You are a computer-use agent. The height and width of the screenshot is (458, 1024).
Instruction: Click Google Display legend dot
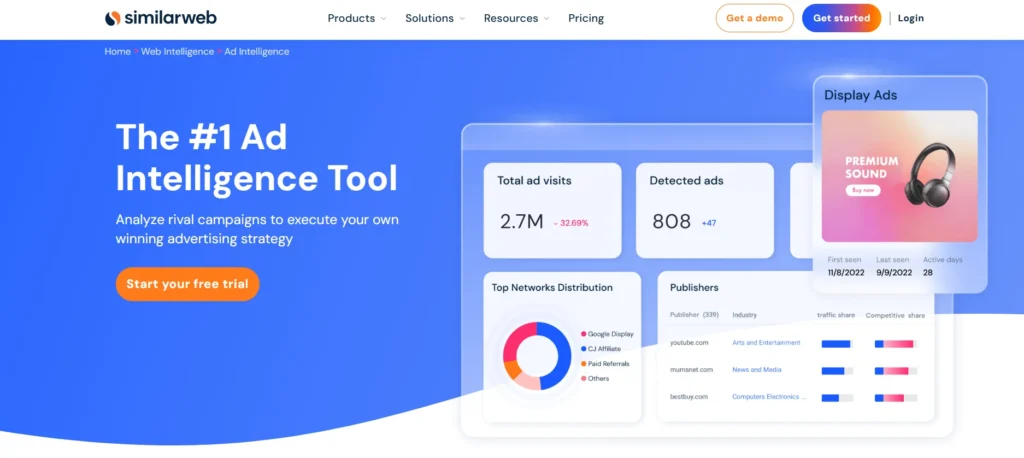coord(583,334)
